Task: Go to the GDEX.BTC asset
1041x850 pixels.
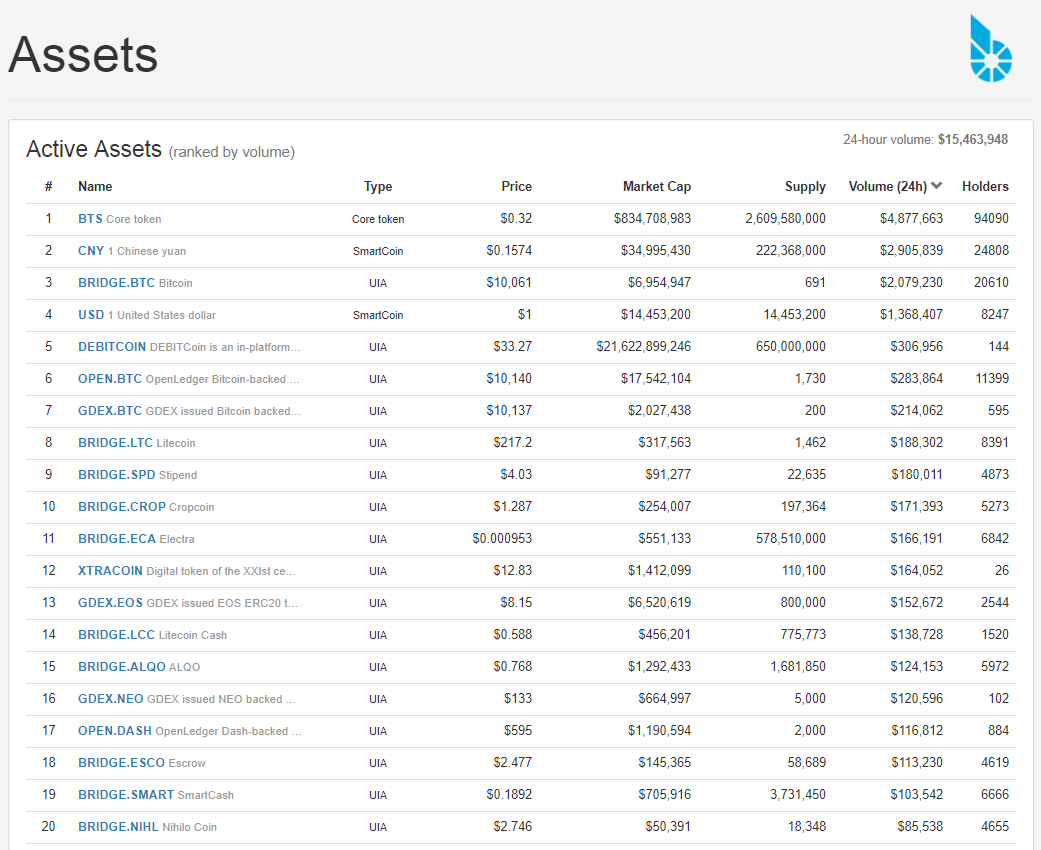Action: pos(110,410)
